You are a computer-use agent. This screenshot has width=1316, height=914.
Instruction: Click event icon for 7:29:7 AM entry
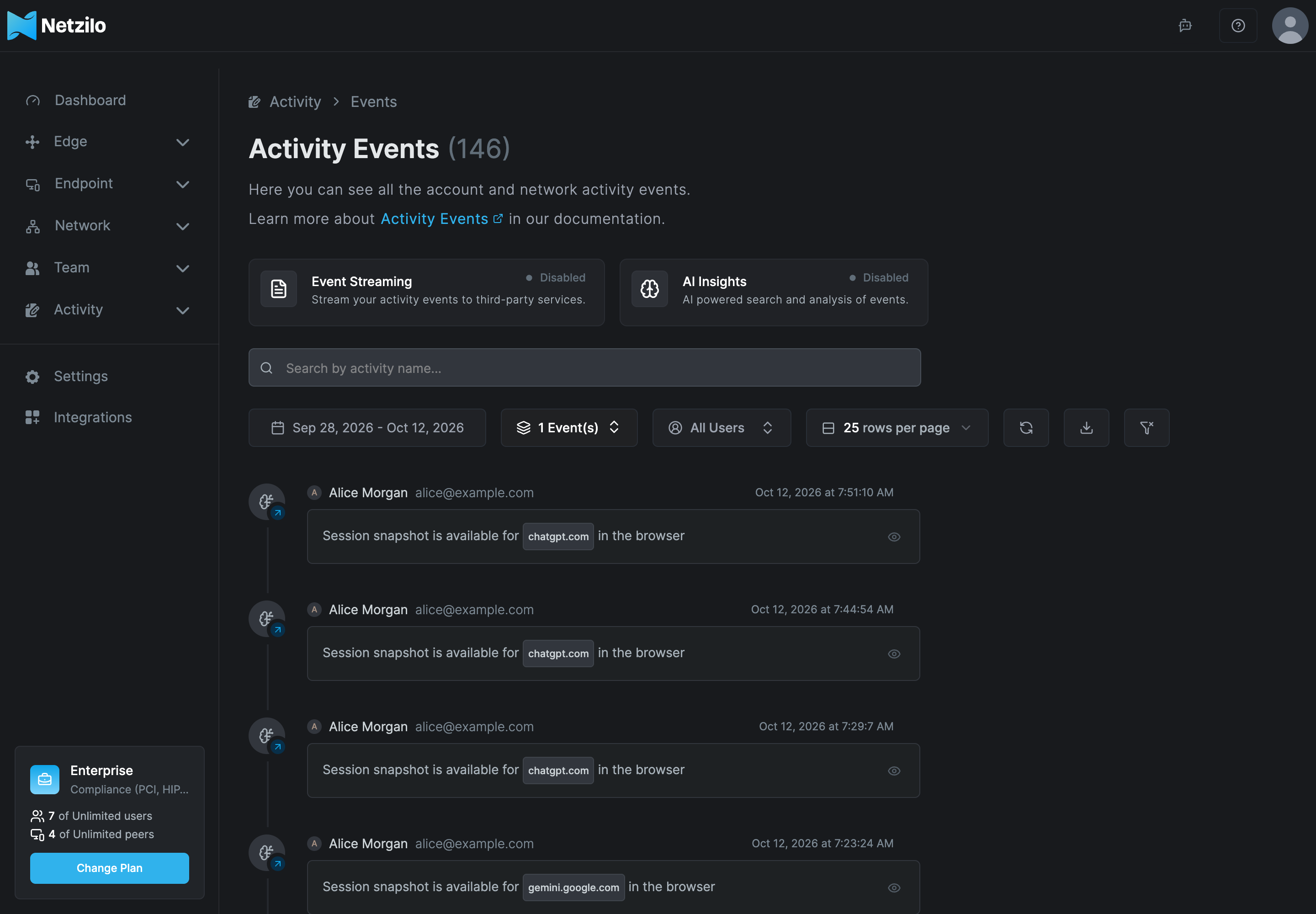point(267,736)
